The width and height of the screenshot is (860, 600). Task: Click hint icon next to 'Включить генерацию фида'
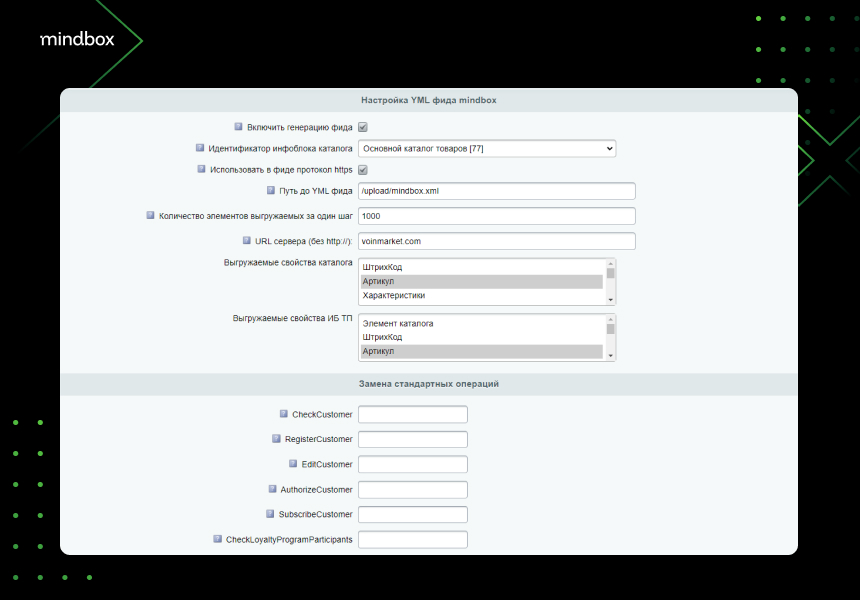click(239, 127)
